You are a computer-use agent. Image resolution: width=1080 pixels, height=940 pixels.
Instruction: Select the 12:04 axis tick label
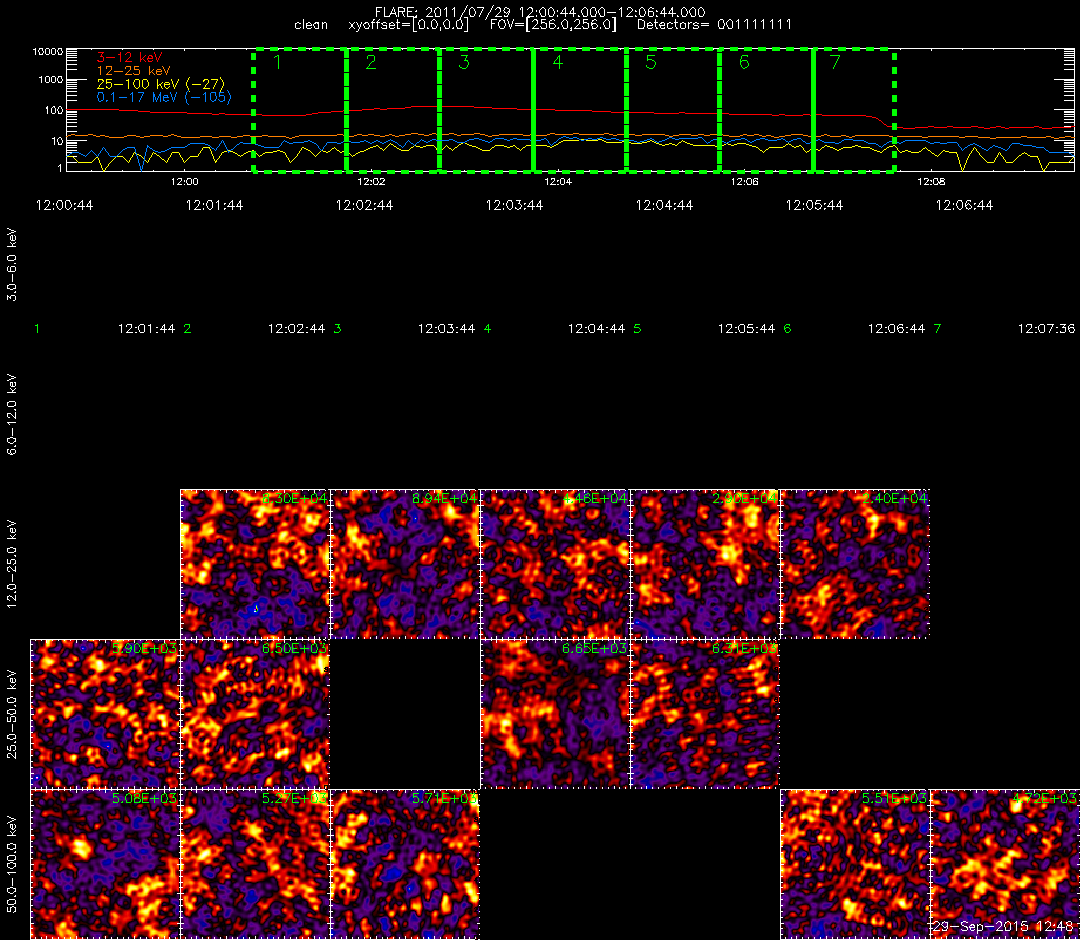[x=558, y=182]
